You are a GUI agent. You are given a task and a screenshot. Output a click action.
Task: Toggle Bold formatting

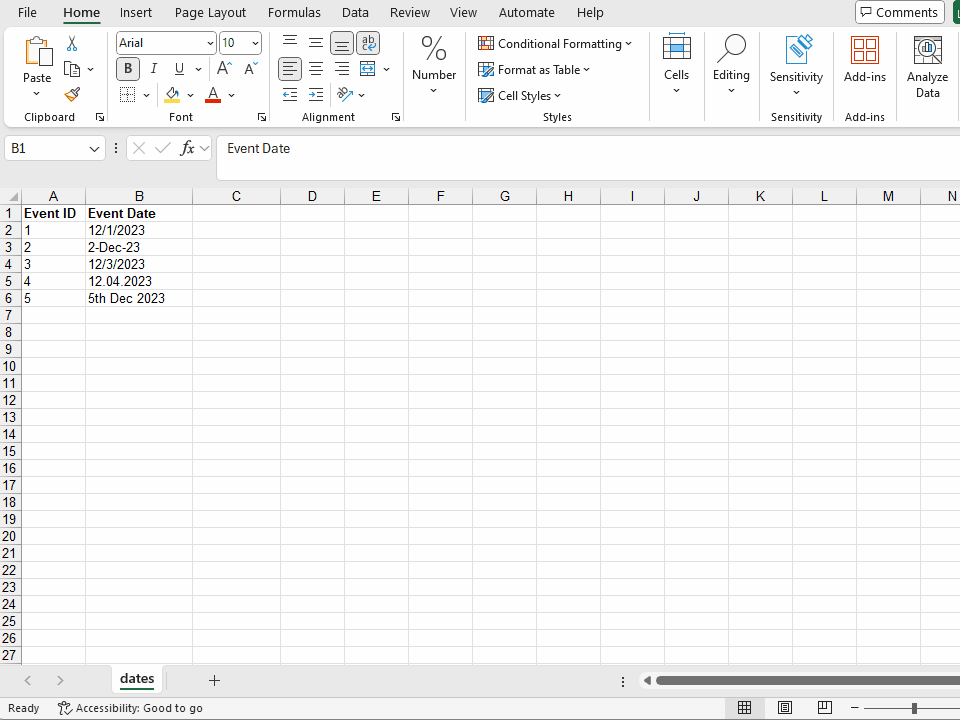click(128, 69)
